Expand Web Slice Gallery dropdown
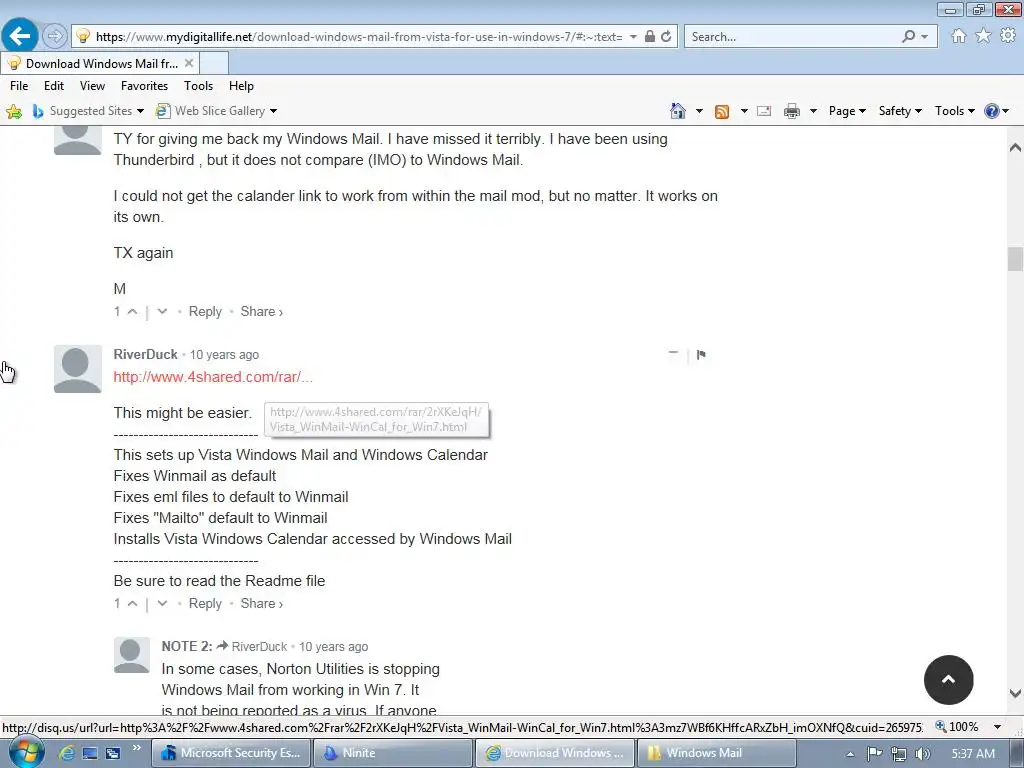This screenshot has height=768, width=1024. (274, 111)
